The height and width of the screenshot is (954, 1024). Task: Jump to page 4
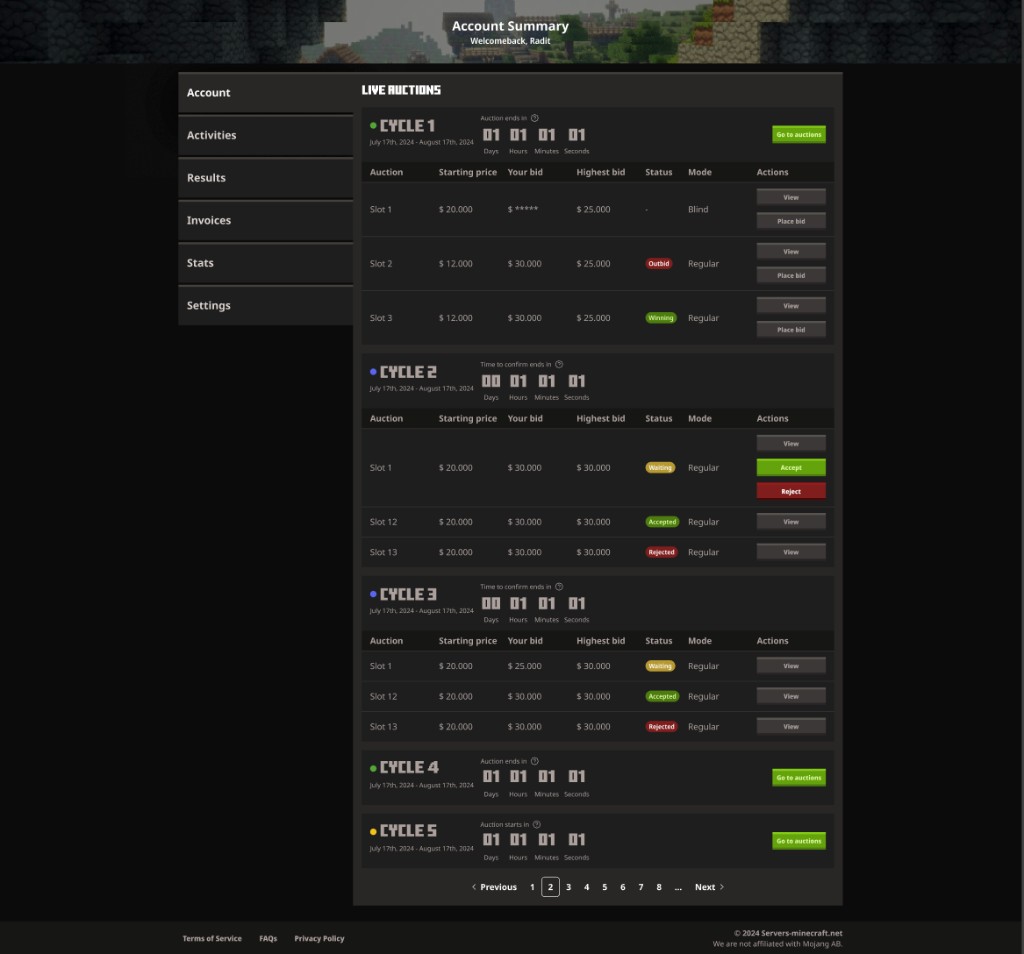[586, 887]
